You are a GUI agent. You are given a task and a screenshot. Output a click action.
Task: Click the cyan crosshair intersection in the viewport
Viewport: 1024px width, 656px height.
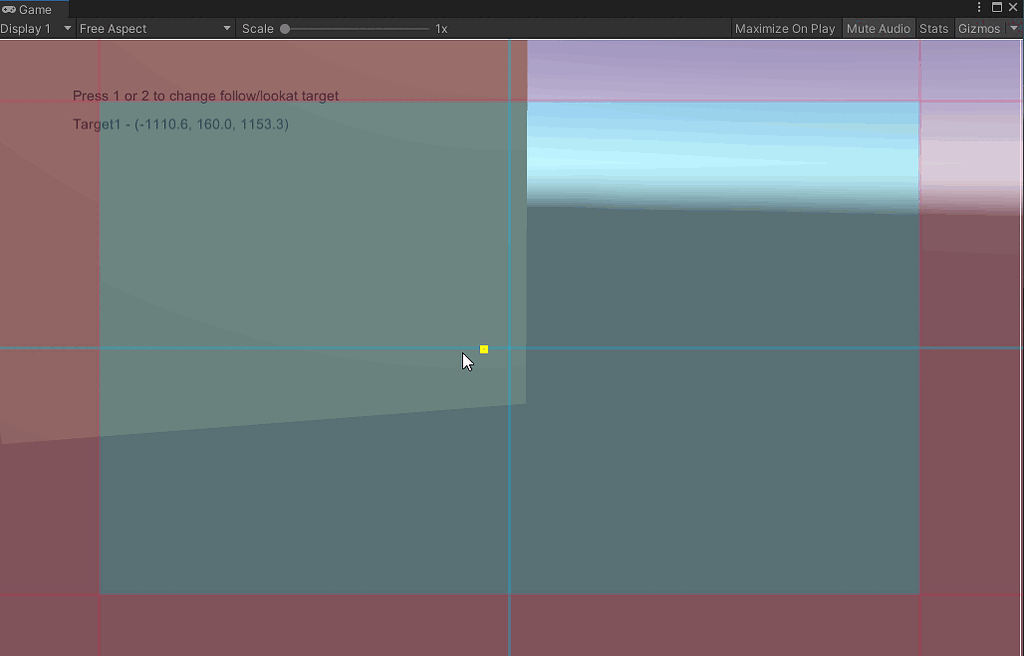click(x=510, y=349)
